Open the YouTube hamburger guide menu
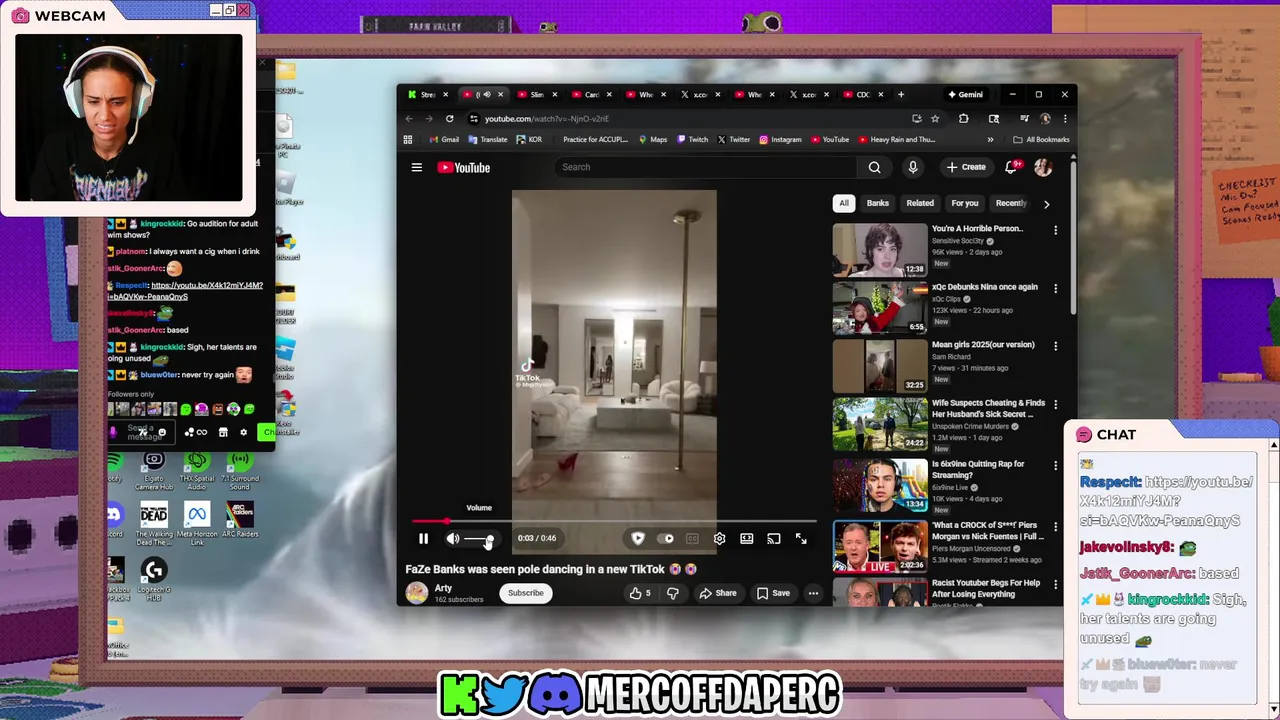The height and width of the screenshot is (720, 1280). 417,167
